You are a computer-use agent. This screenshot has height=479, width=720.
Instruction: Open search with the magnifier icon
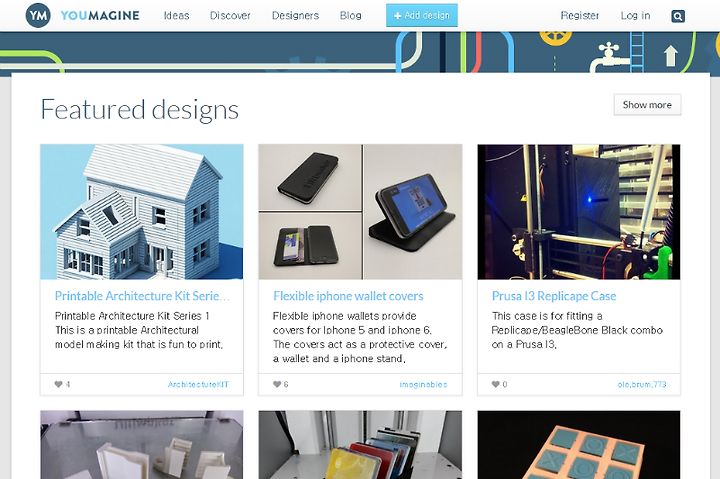coord(678,16)
